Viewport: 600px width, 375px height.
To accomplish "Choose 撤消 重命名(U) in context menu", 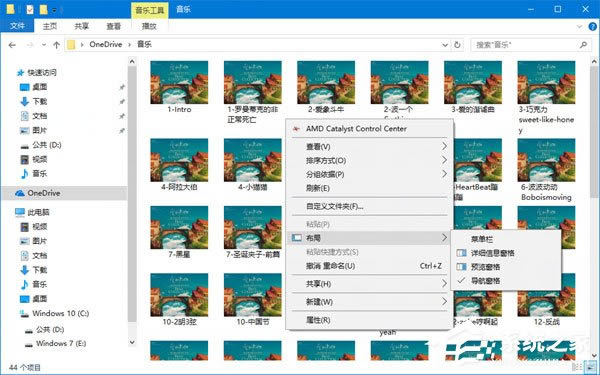I will coord(331,266).
